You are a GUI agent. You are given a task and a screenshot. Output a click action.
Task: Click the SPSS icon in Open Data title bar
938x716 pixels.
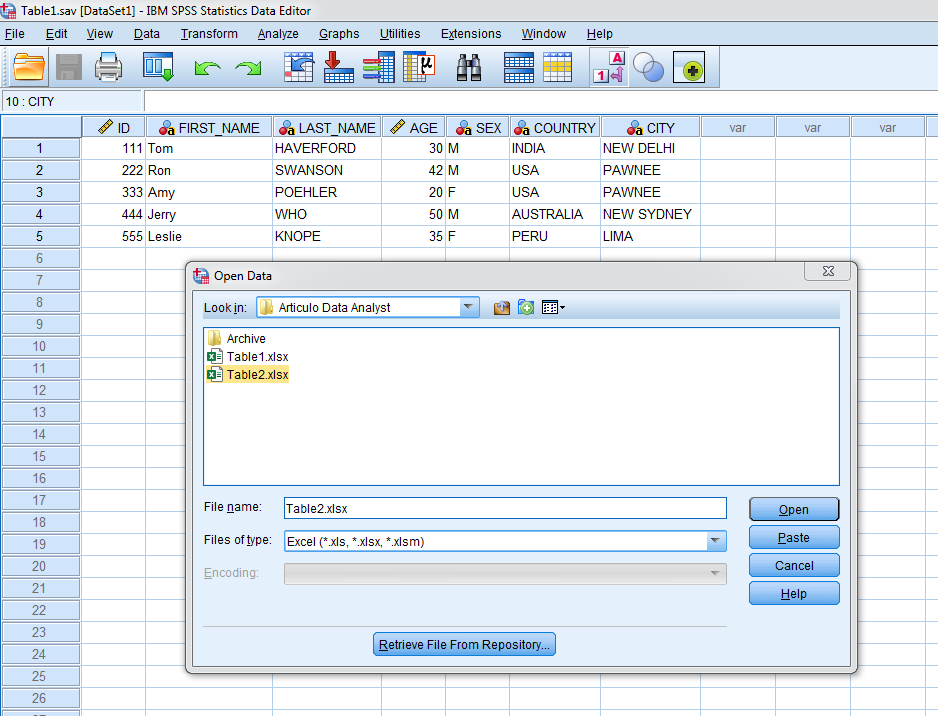coord(201,276)
